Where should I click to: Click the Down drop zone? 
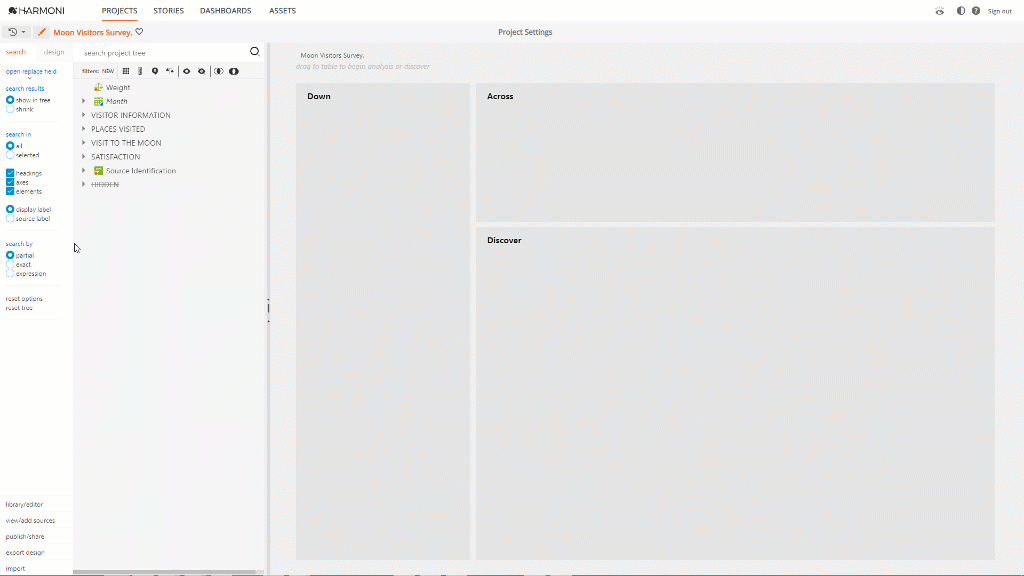(x=383, y=321)
